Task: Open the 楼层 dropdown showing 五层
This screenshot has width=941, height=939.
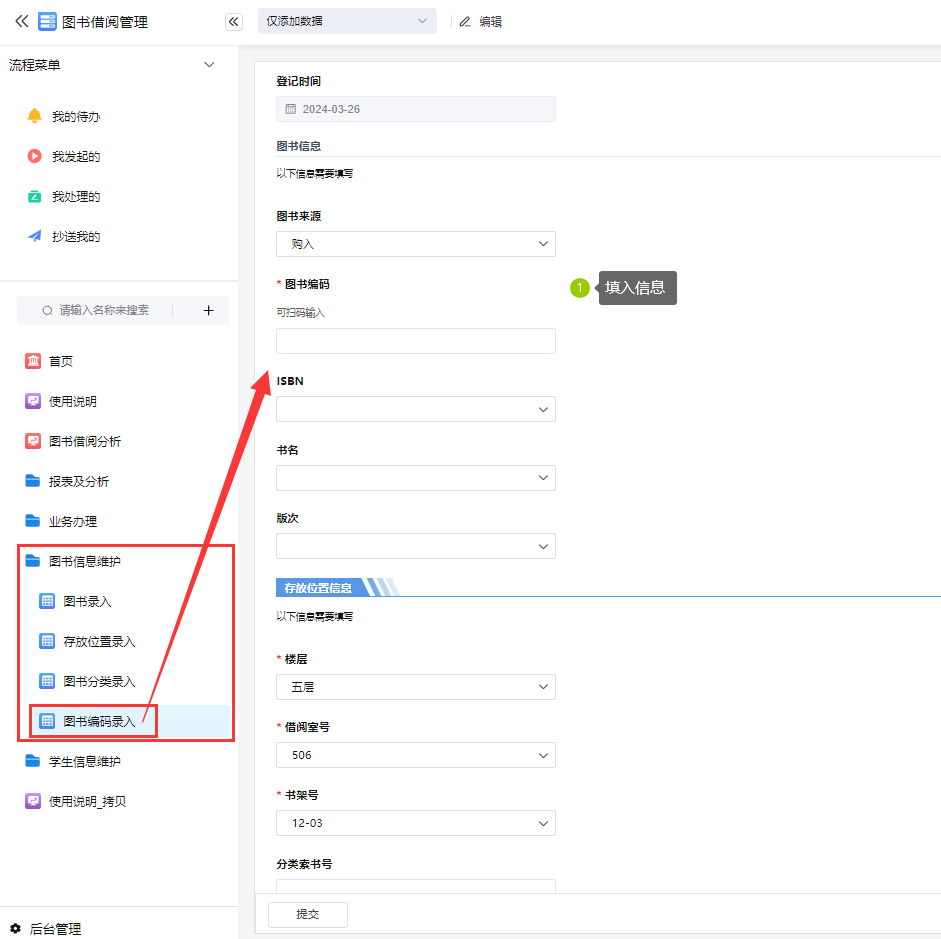Action: point(416,687)
